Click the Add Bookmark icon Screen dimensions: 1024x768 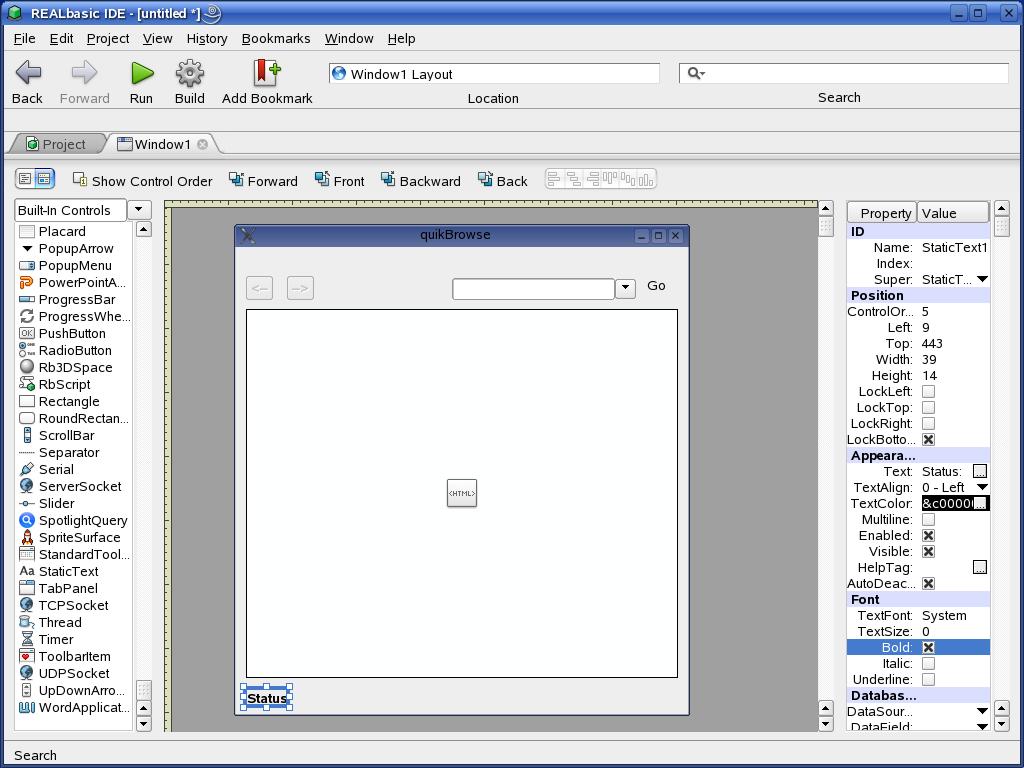[266, 73]
